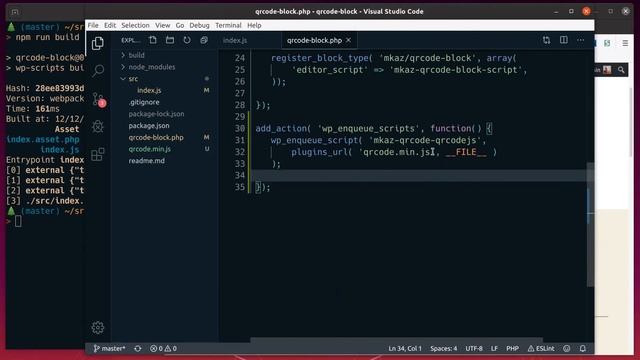
Task: Switch to the index.js editor tab
Action: [x=235, y=40]
